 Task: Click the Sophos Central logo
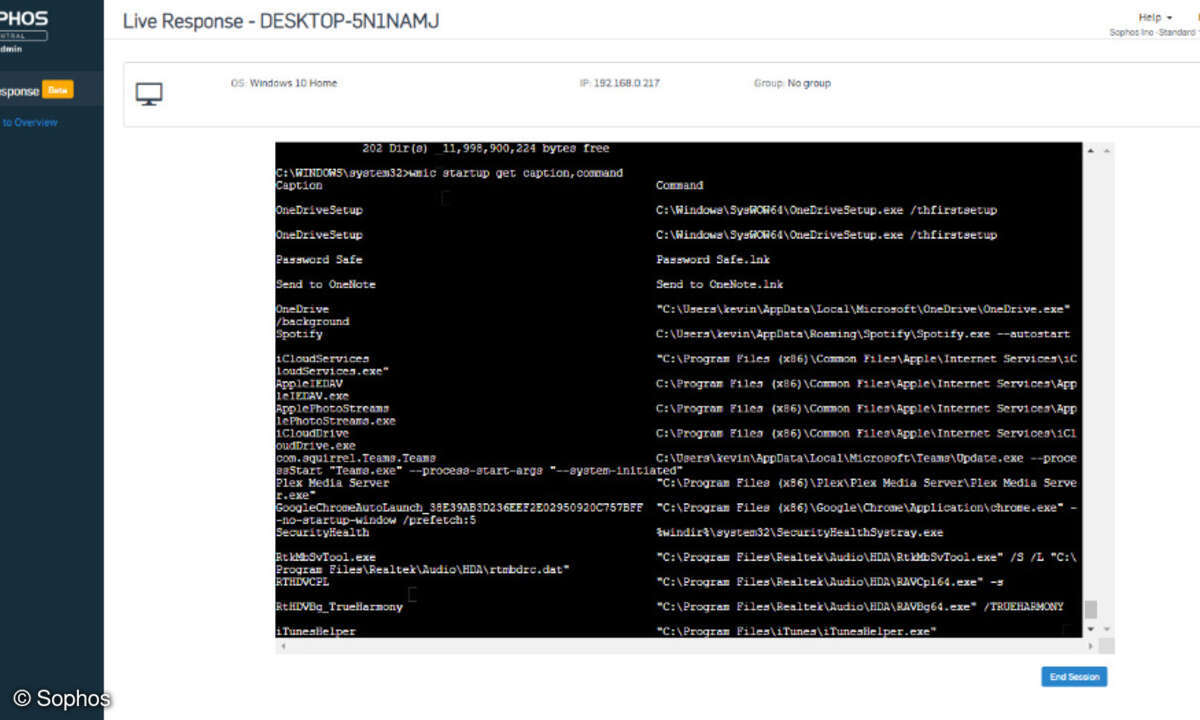24,27
